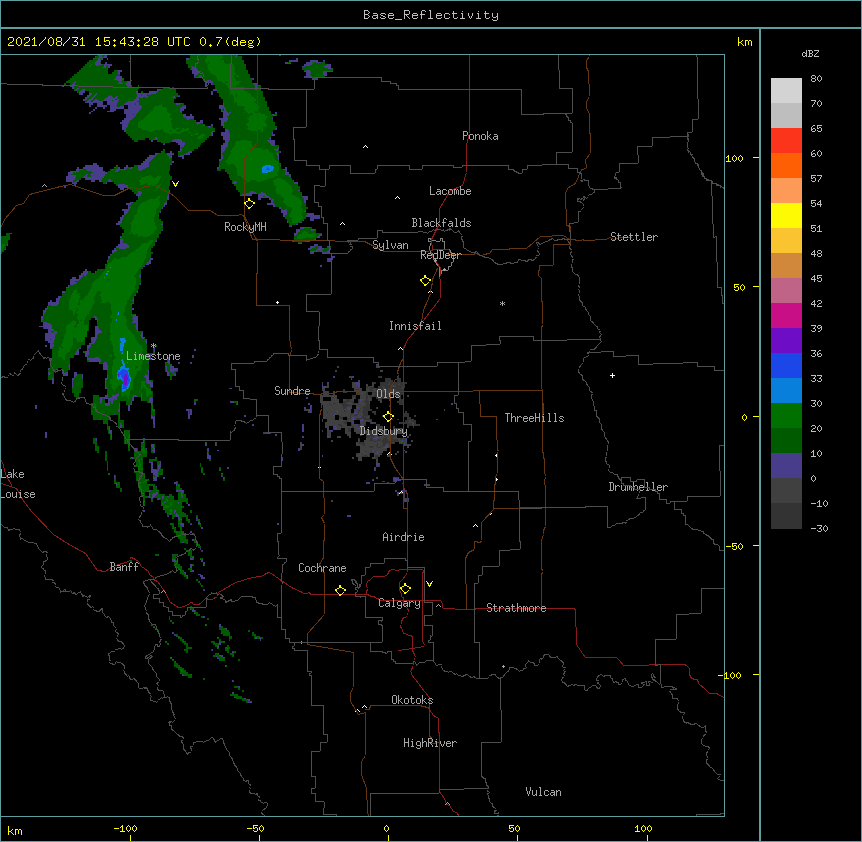Pick the purple 36-39 dBZ legend color
862x842 pixels.
coord(786,340)
